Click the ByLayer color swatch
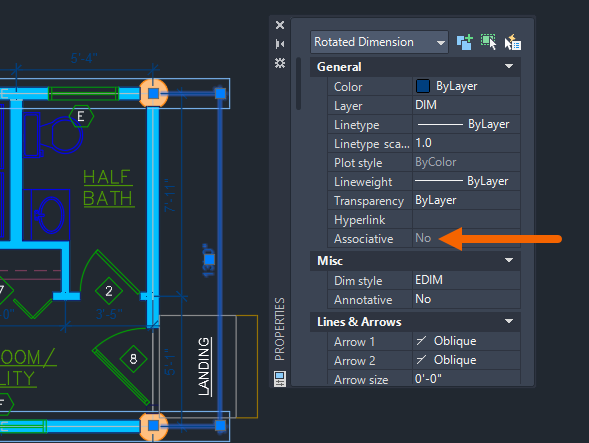 click(x=423, y=86)
